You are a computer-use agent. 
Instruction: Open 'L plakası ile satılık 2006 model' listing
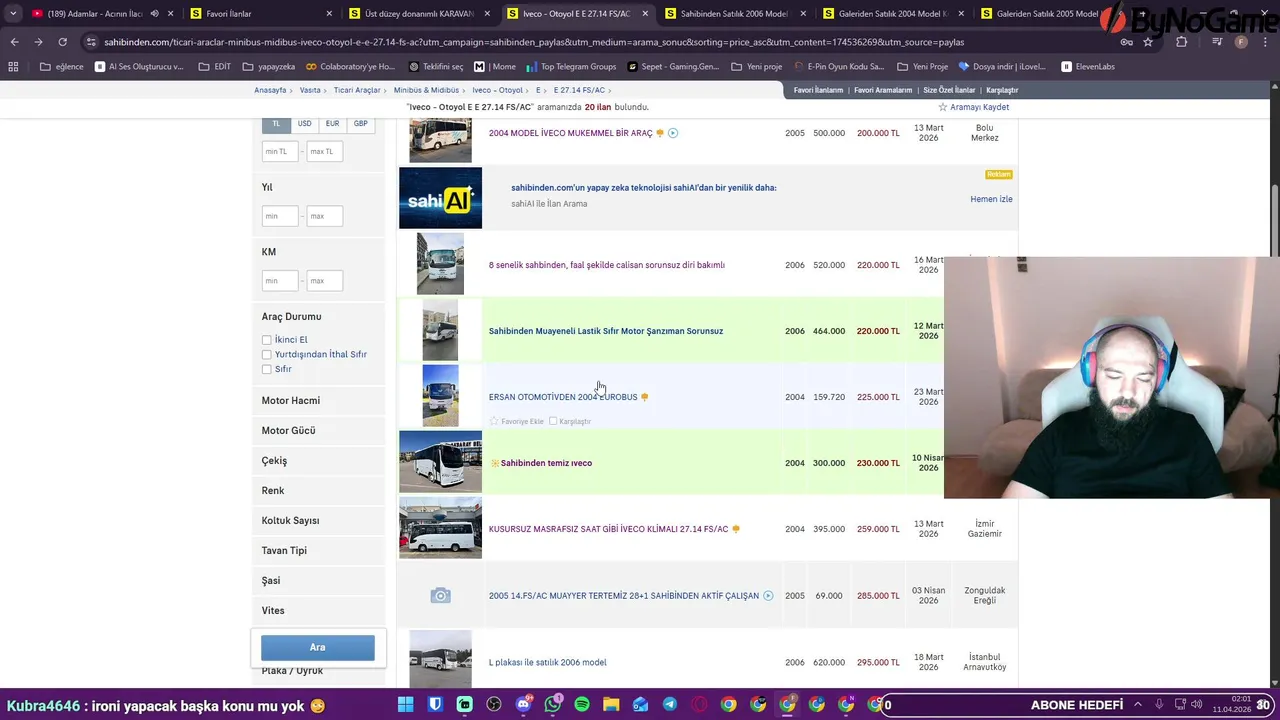[x=547, y=663]
